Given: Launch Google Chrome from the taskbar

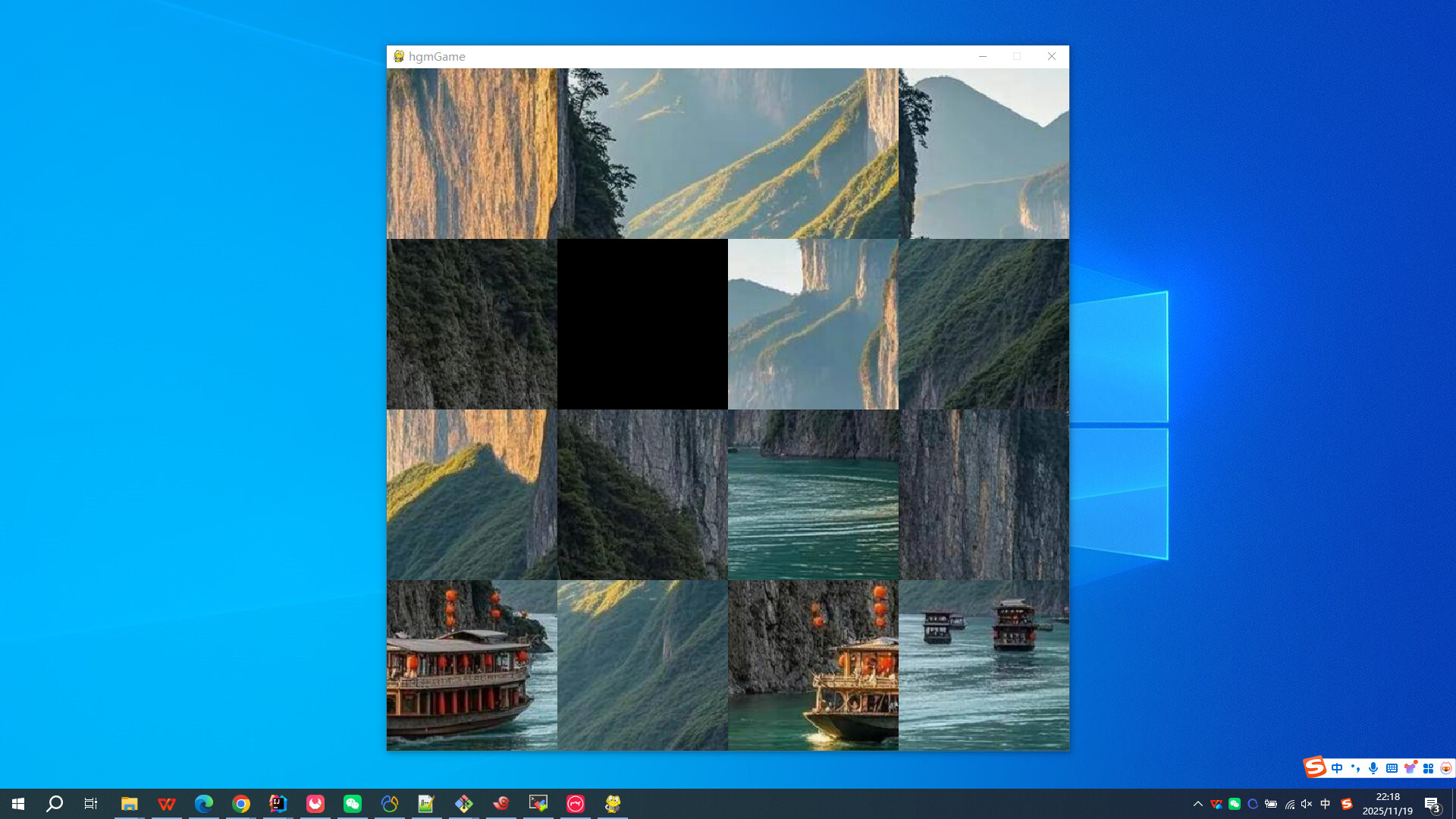Looking at the screenshot, I should [241, 805].
